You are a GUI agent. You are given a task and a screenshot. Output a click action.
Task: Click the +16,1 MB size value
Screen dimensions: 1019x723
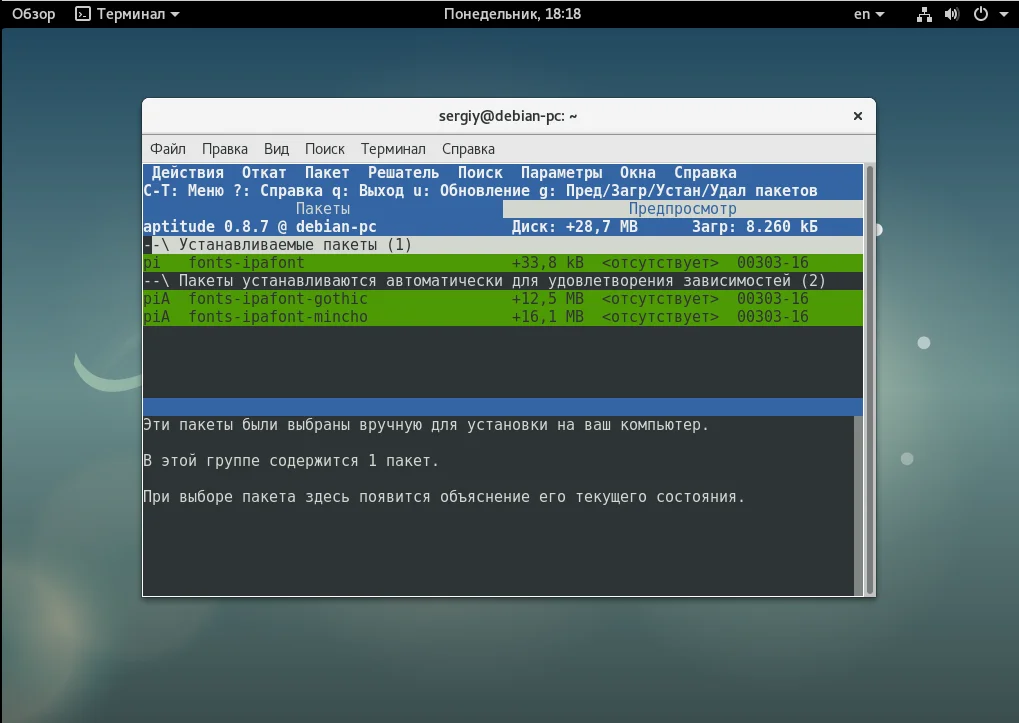tap(547, 317)
